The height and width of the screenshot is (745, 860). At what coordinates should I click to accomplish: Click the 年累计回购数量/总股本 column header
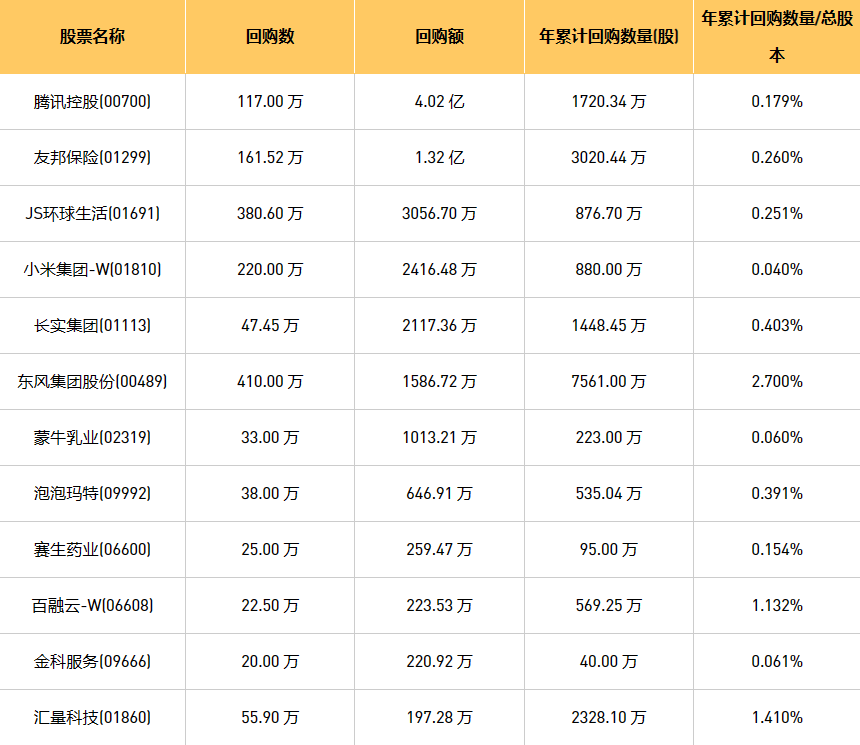click(777, 37)
